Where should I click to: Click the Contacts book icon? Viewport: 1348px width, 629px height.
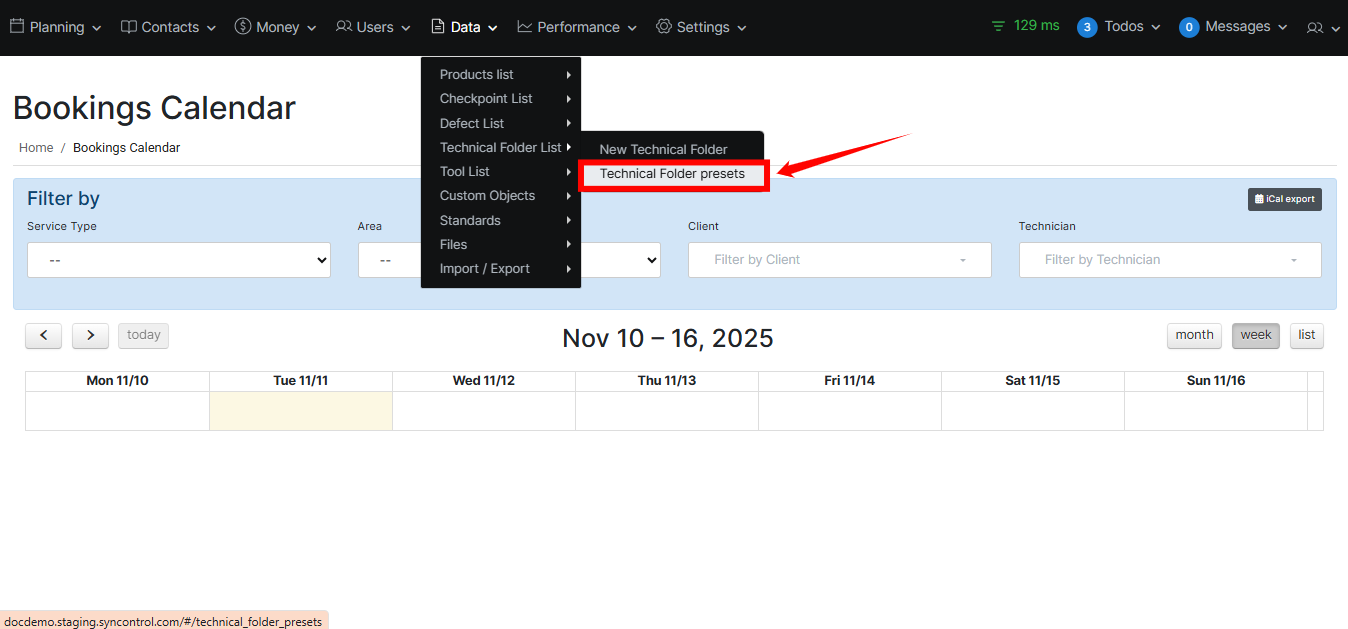129,27
